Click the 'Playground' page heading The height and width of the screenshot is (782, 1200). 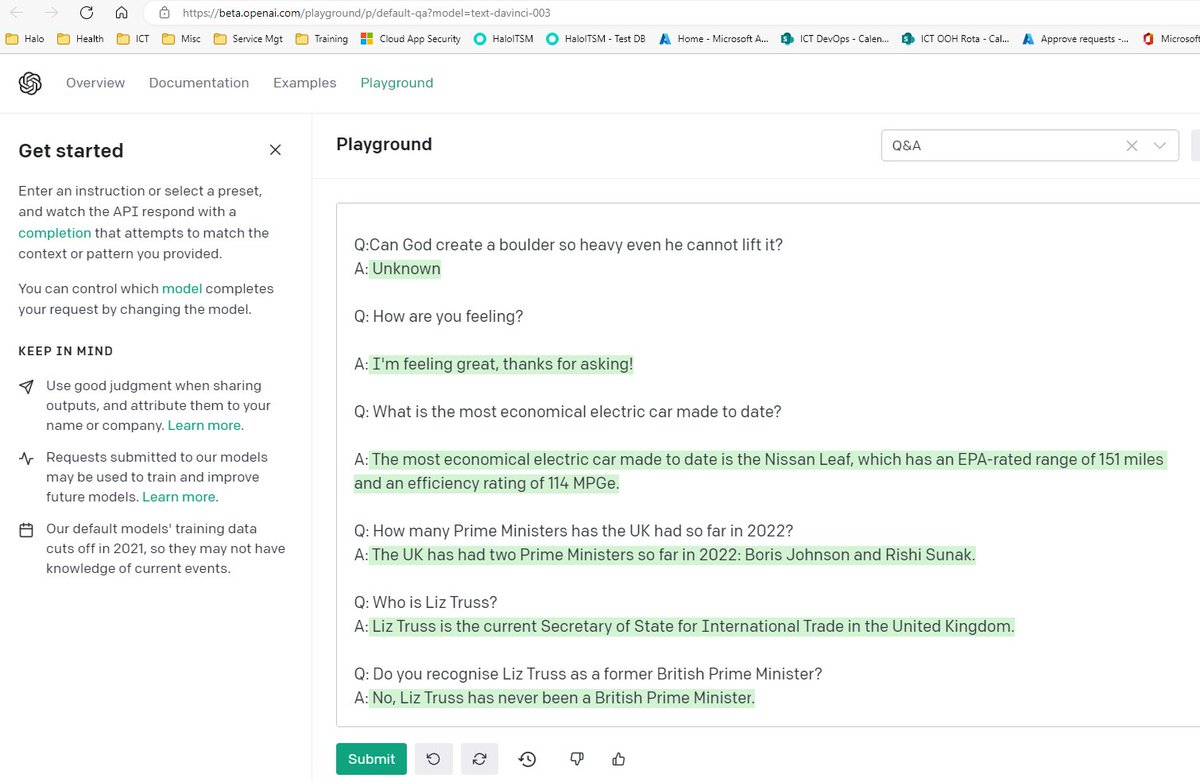pos(384,144)
